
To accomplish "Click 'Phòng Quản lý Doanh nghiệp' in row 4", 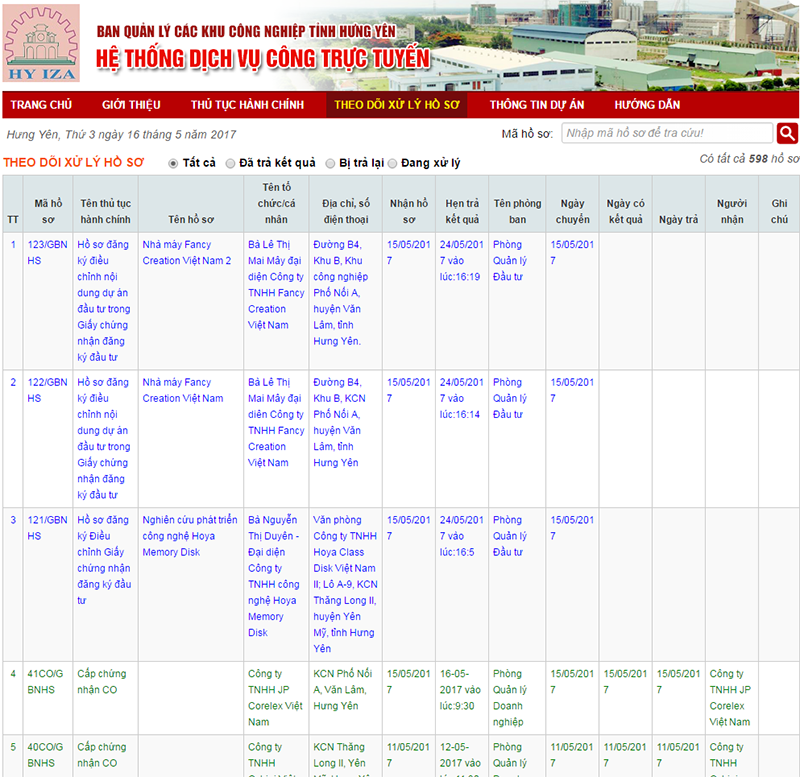I will click(x=510, y=697).
